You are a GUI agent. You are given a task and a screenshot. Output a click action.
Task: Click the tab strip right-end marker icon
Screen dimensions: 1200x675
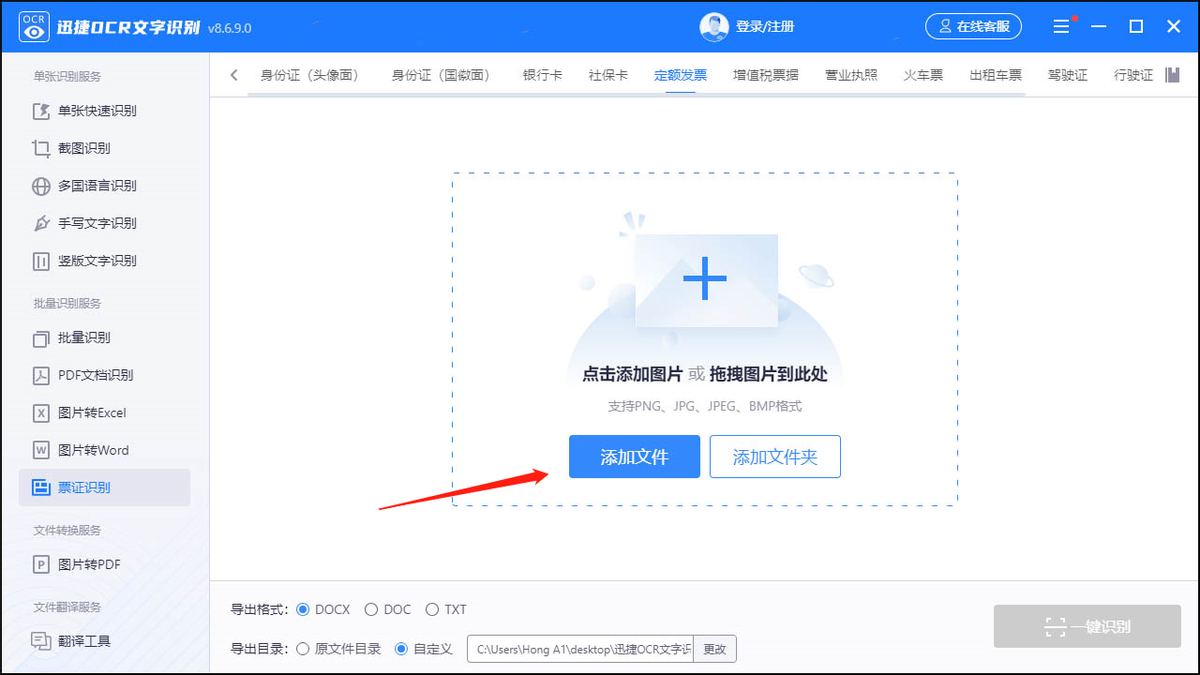(x=1173, y=75)
